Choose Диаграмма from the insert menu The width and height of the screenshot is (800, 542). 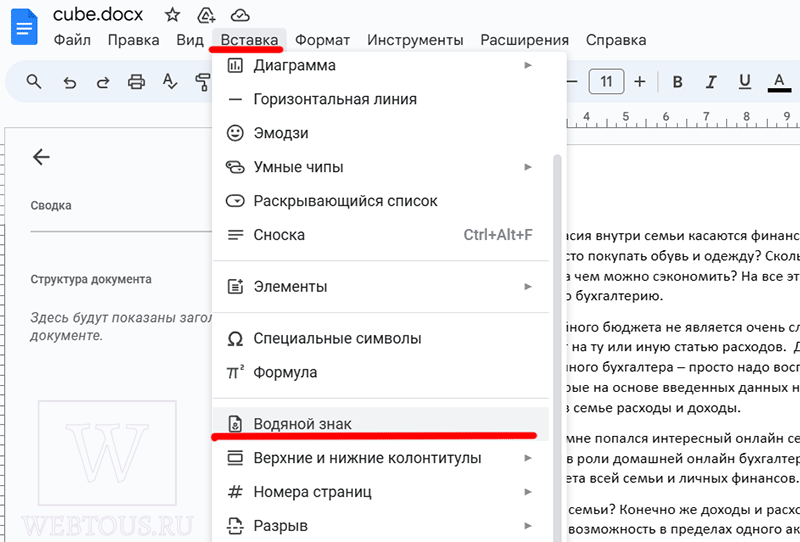pos(381,65)
